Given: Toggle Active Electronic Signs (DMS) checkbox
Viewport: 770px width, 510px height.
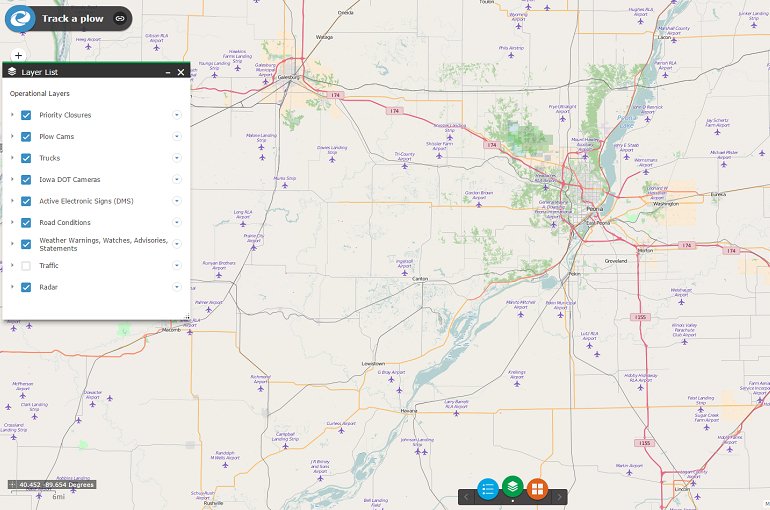Looking at the screenshot, I should (x=26, y=201).
